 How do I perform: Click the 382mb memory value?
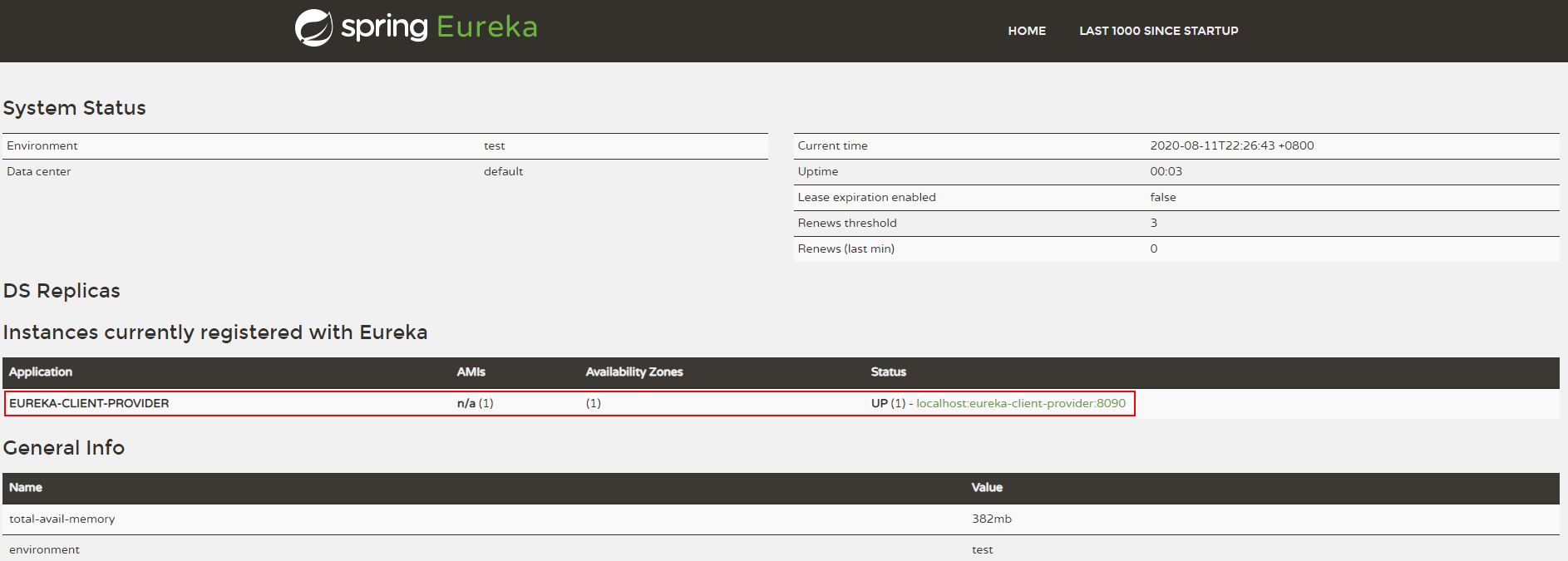[x=991, y=519]
